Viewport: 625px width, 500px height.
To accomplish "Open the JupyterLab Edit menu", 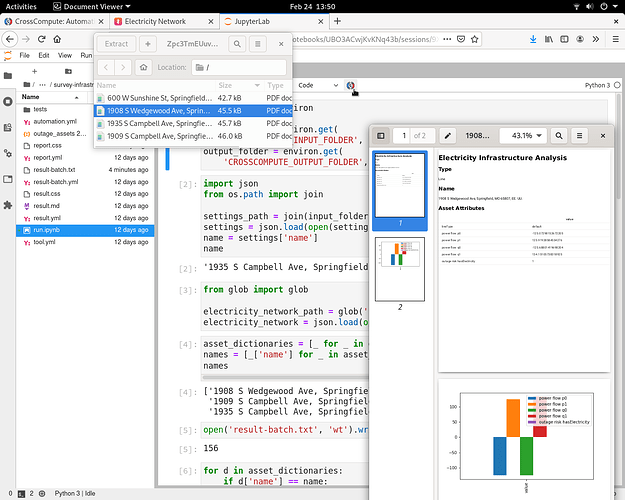I will tap(44, 55).
